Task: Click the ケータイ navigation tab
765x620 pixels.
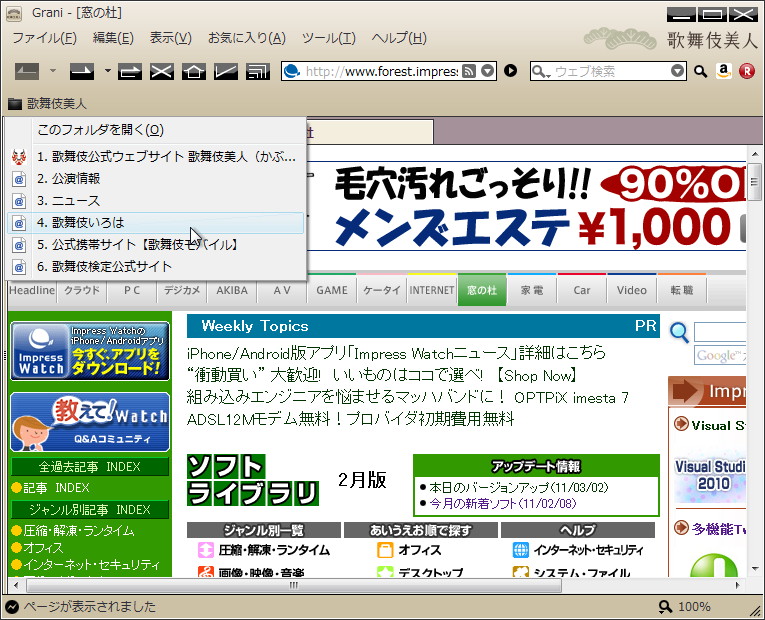Action: click(382, 290)
